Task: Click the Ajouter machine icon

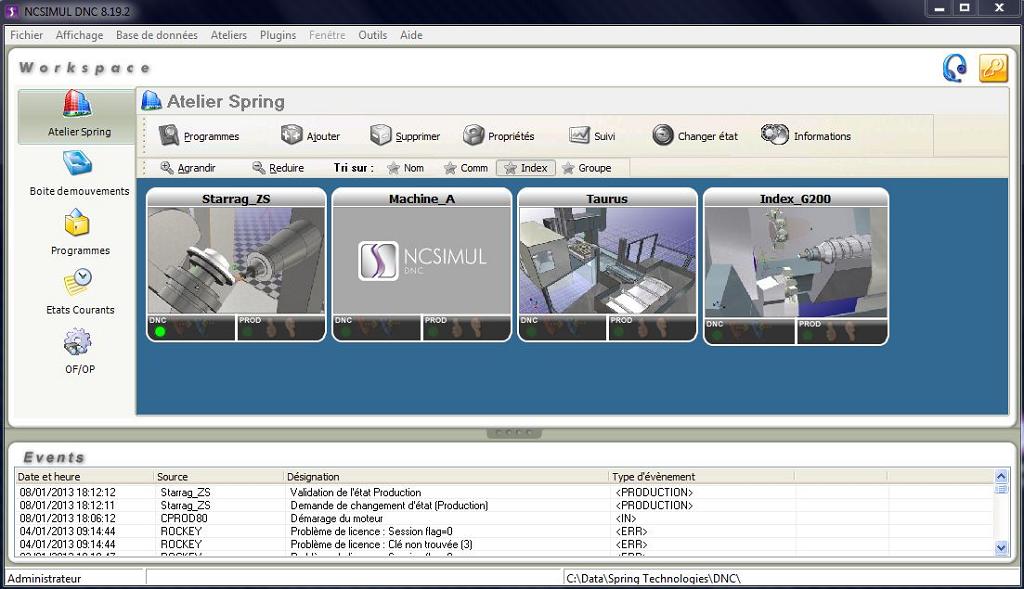Action: pyautogui.click(x=291, y=136)
